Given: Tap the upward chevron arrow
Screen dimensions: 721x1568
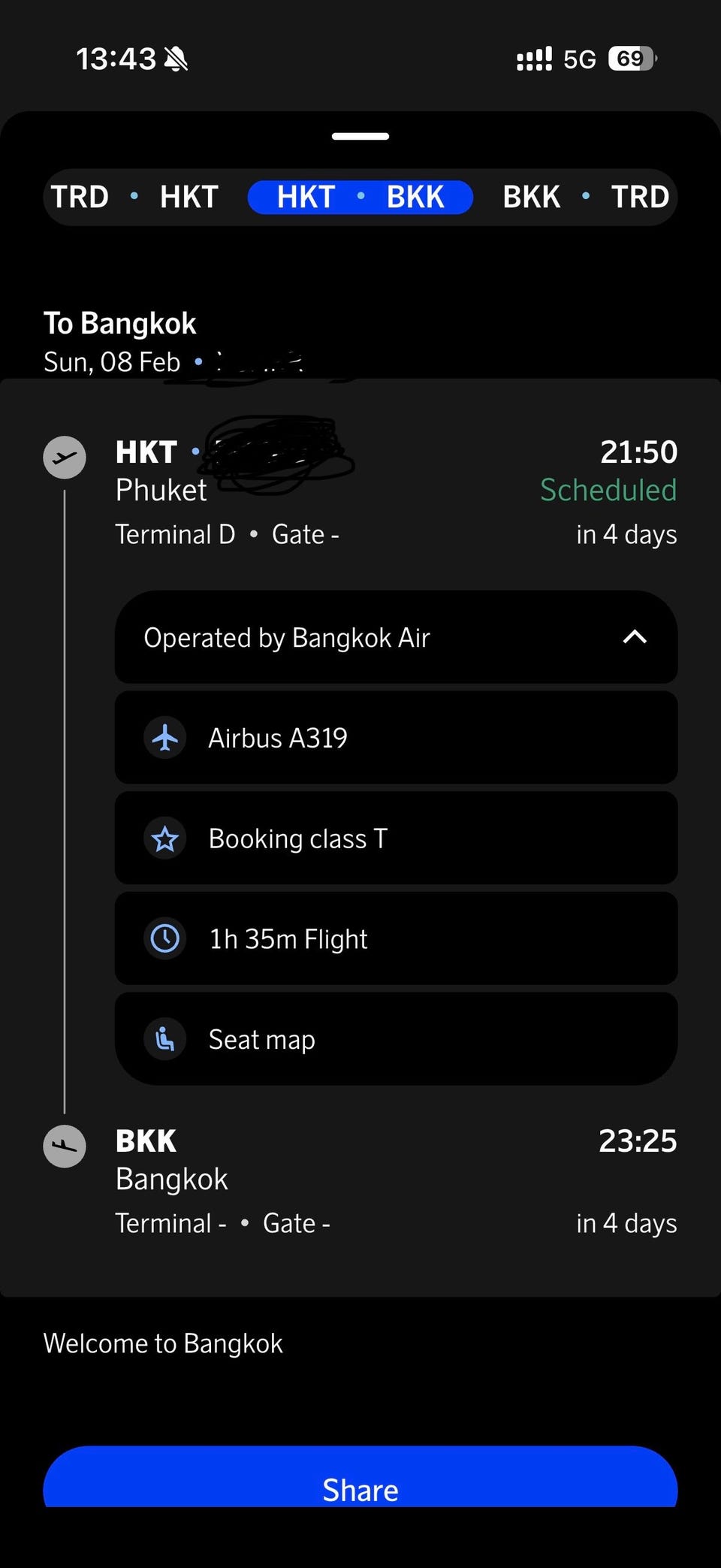Looking at the screenshot, I should (x=635, y=637).
